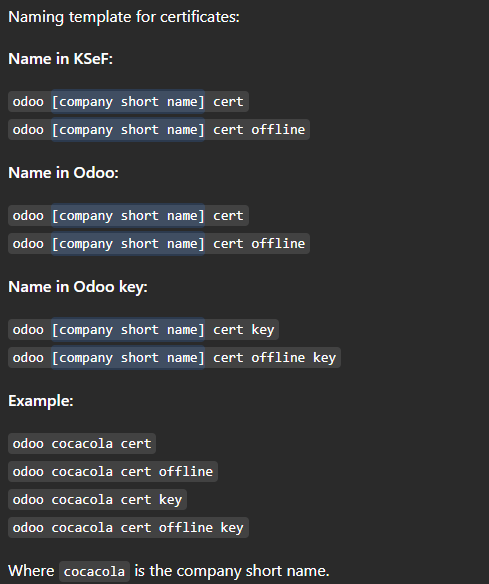489x584 pixels.
Task: Click the highlighted '[company short name]' in the KSeF cert line
Action: (128, 102)
